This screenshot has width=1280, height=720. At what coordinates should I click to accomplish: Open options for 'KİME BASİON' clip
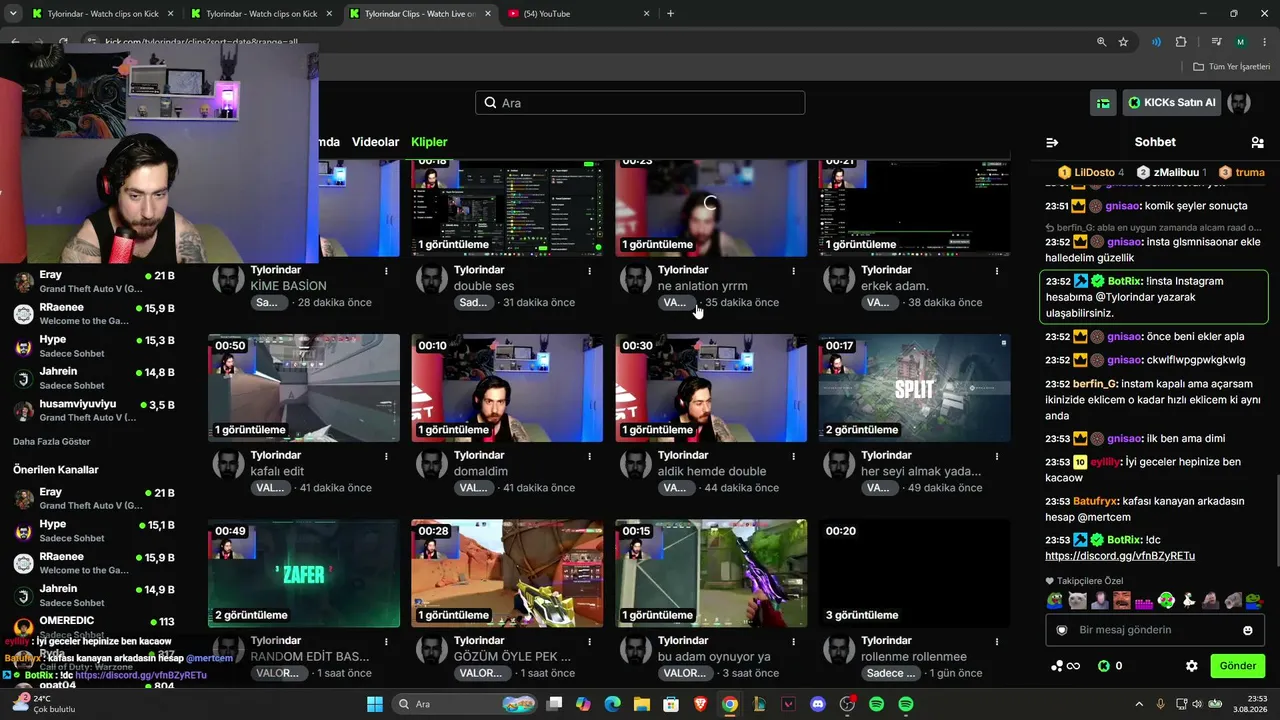(387, 271)
